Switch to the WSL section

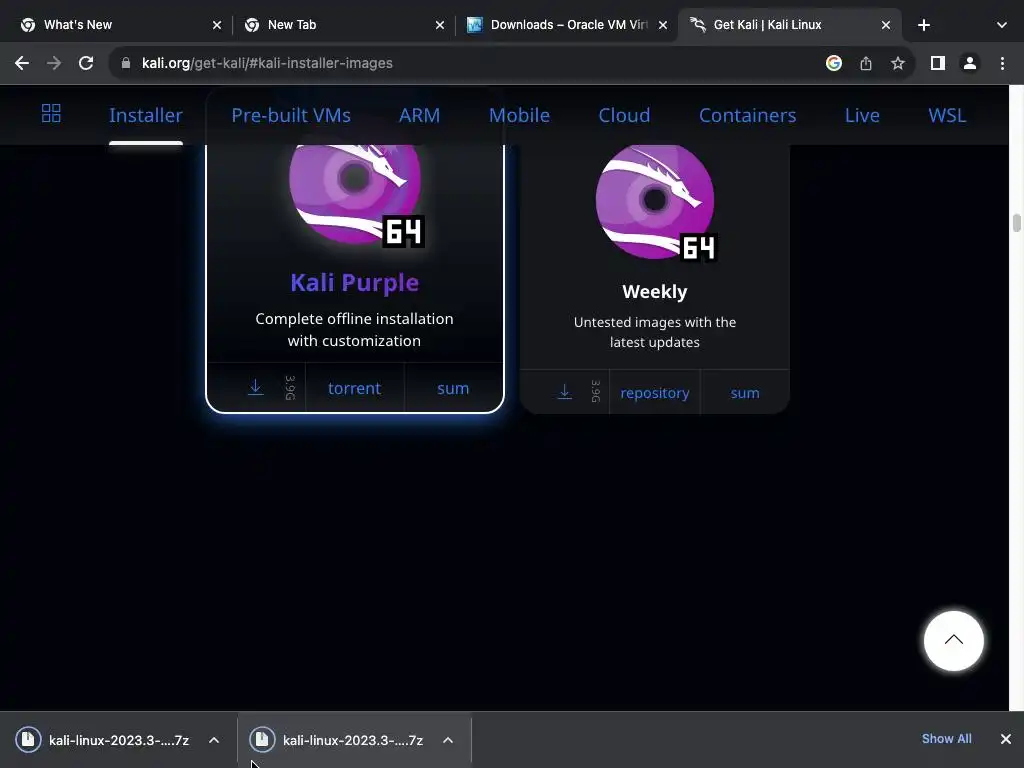pos(947,115)
